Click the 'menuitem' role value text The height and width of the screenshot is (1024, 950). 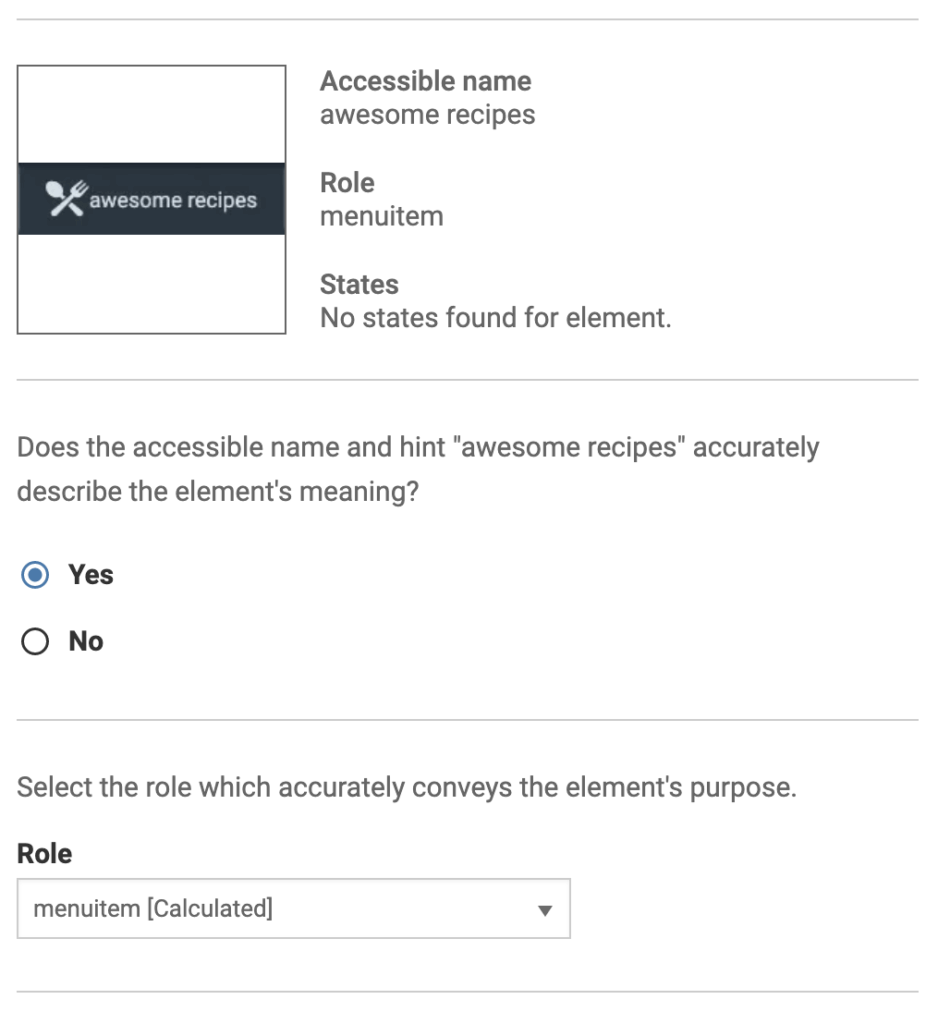click(x=381, y=216)
